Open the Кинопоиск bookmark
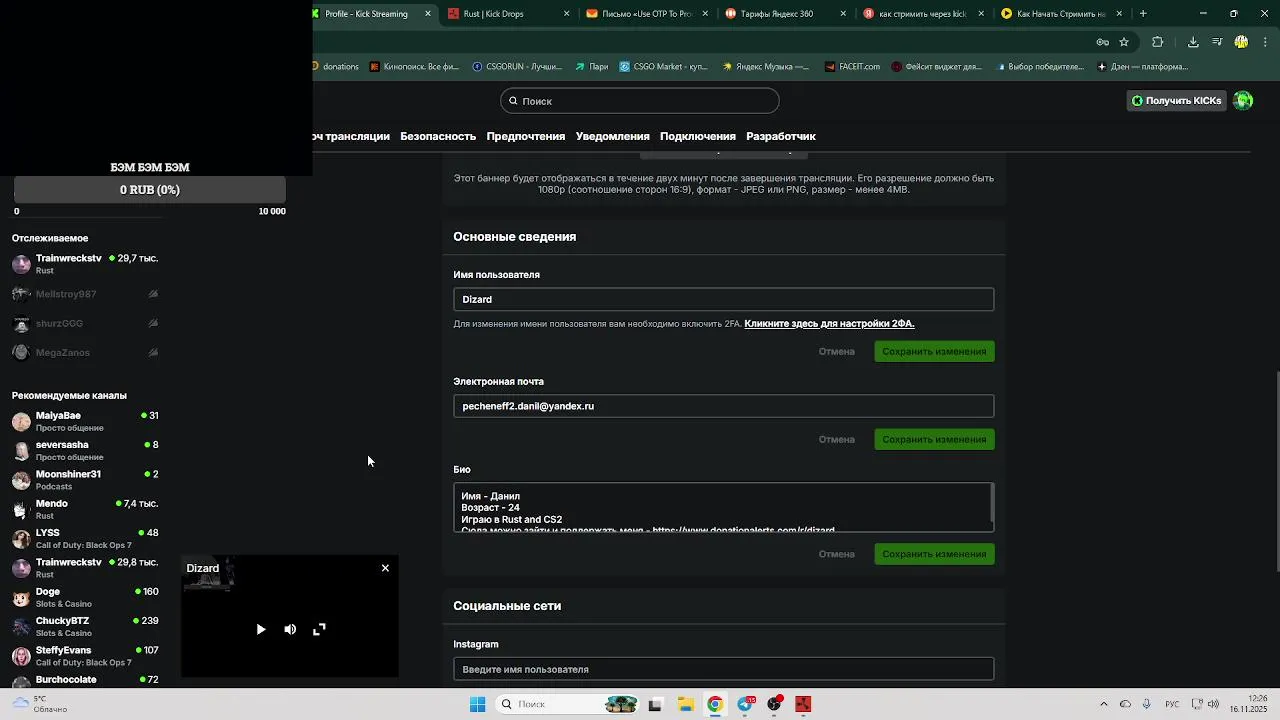 tap(414, 67)
